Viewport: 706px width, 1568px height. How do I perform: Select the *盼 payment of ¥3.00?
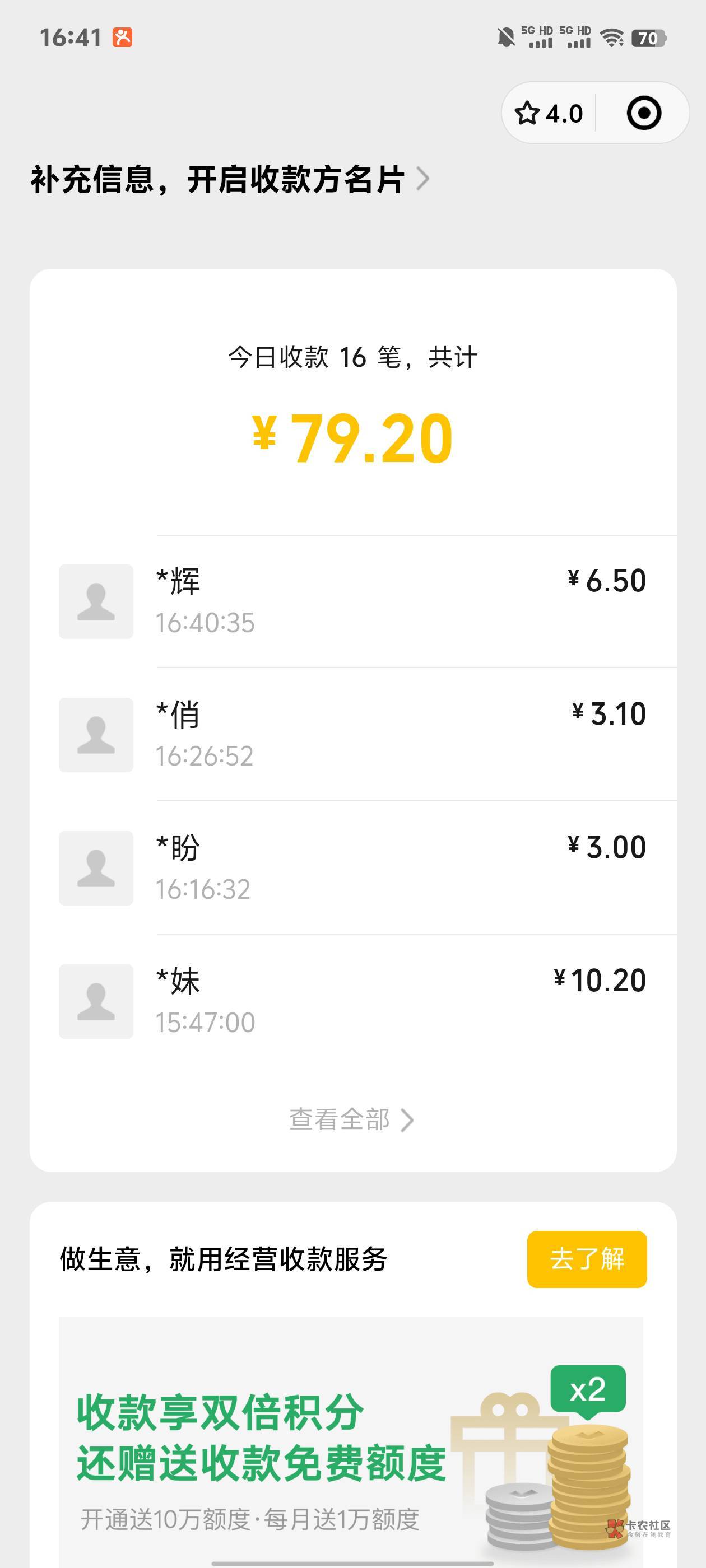402,868
